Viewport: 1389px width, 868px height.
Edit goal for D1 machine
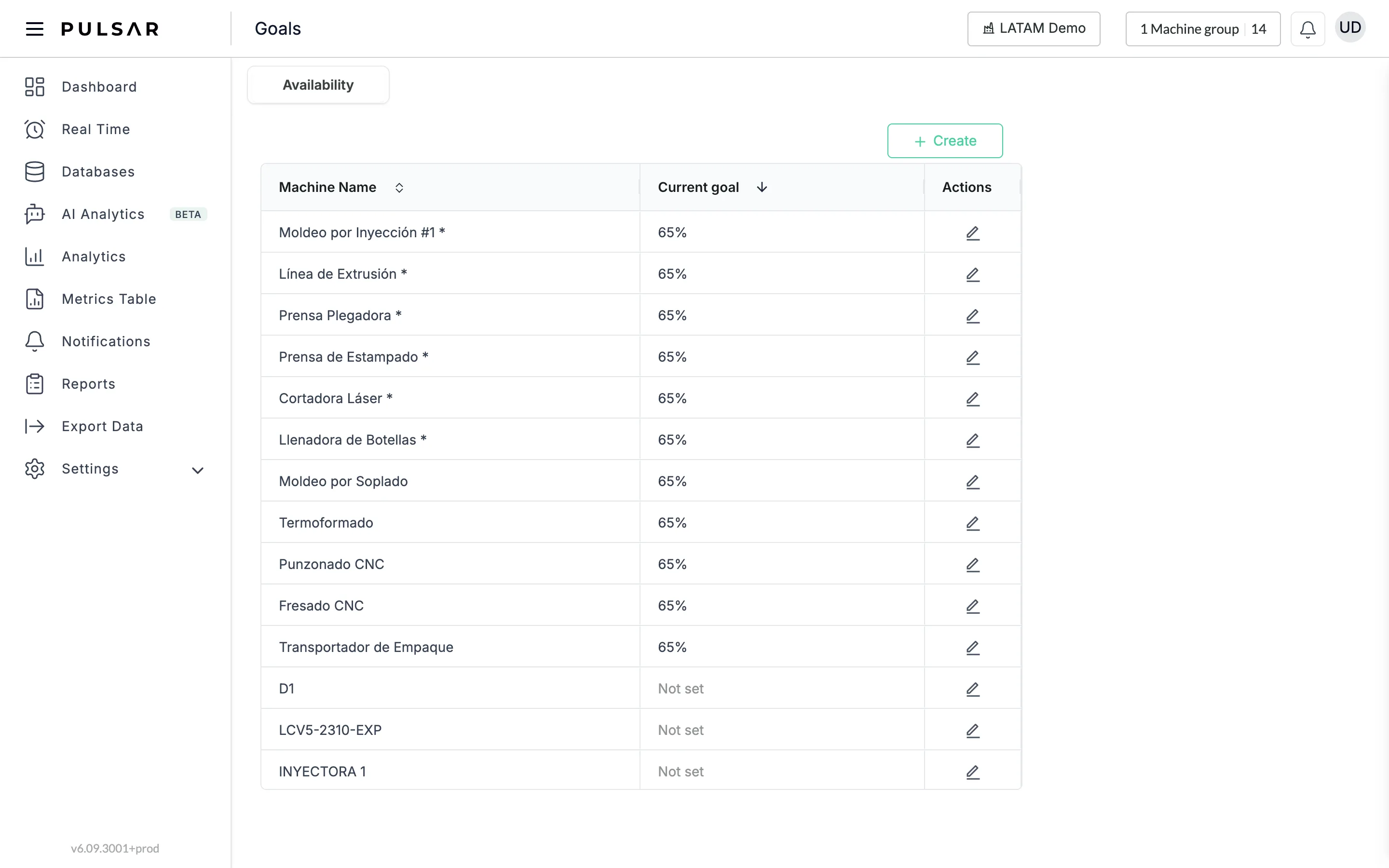coord(972,689)
